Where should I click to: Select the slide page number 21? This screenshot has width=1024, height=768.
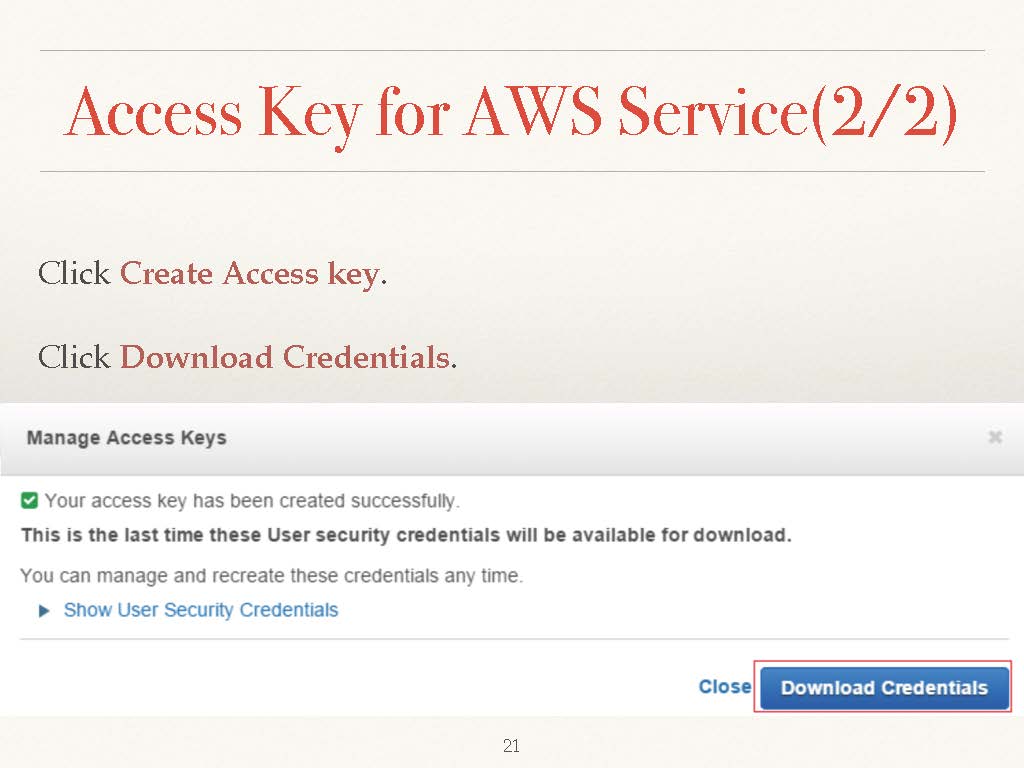[511, 746]
